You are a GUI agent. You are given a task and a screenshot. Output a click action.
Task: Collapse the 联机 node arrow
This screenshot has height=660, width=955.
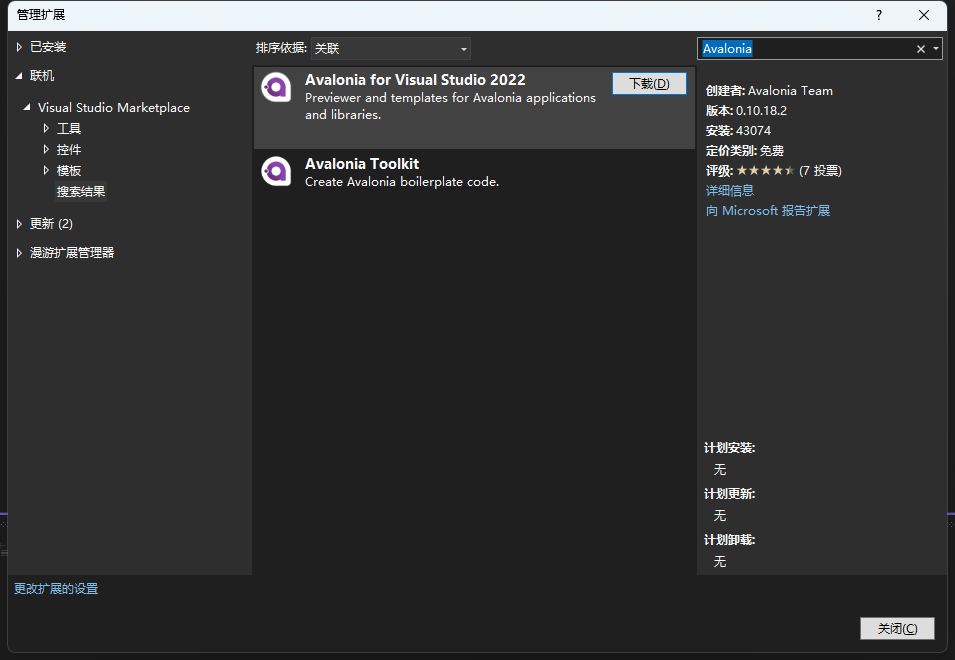pos(19,76)
